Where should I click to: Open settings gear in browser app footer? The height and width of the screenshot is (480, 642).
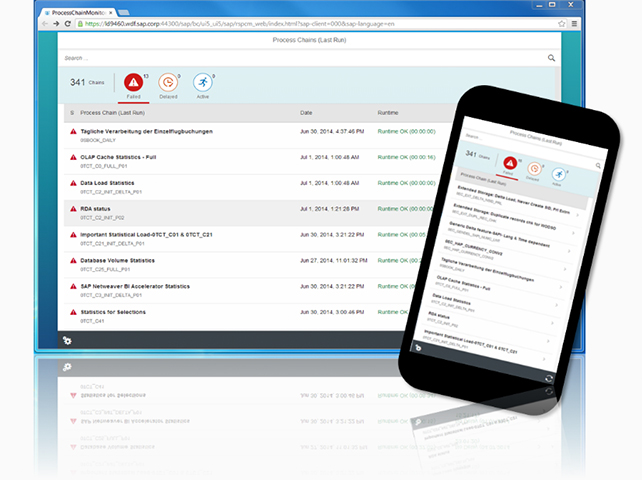point(67,340)
